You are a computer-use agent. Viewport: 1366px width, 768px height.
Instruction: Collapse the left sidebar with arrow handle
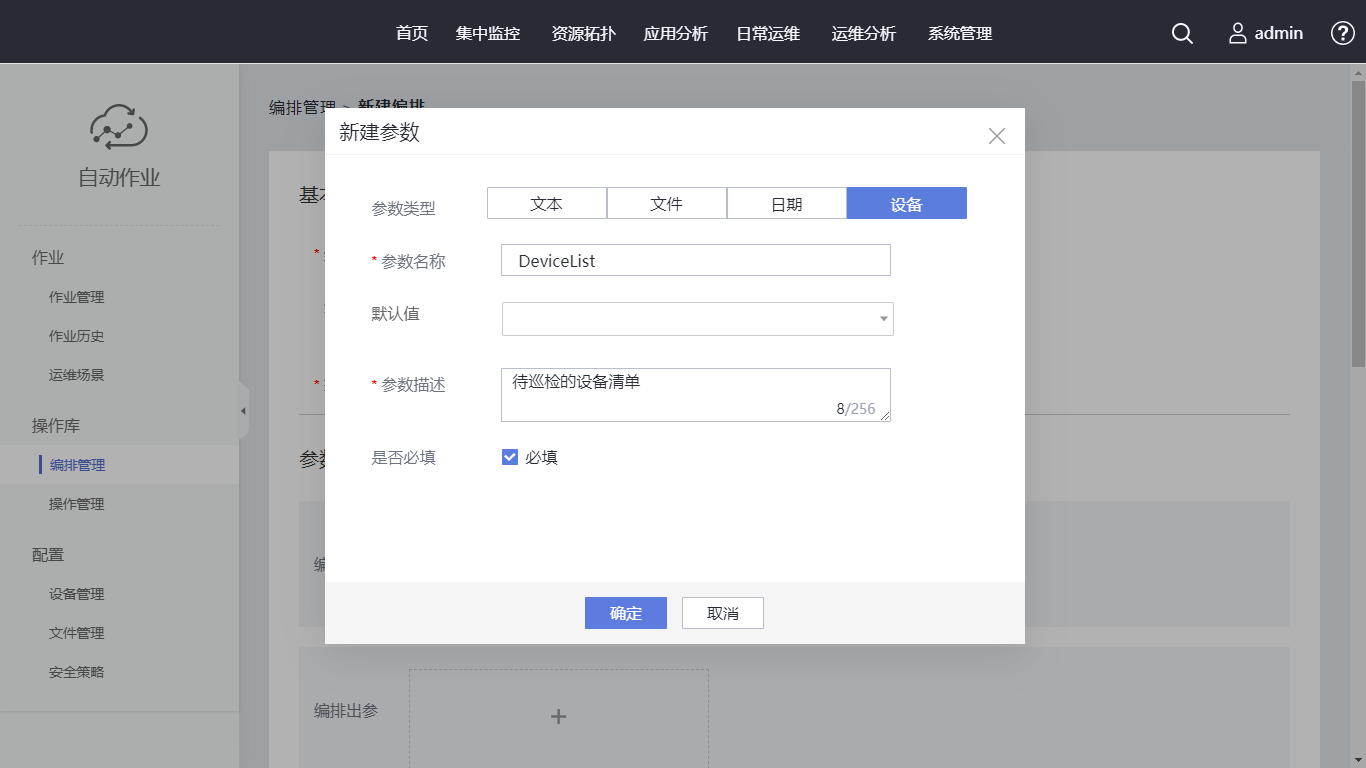[243, 411]
